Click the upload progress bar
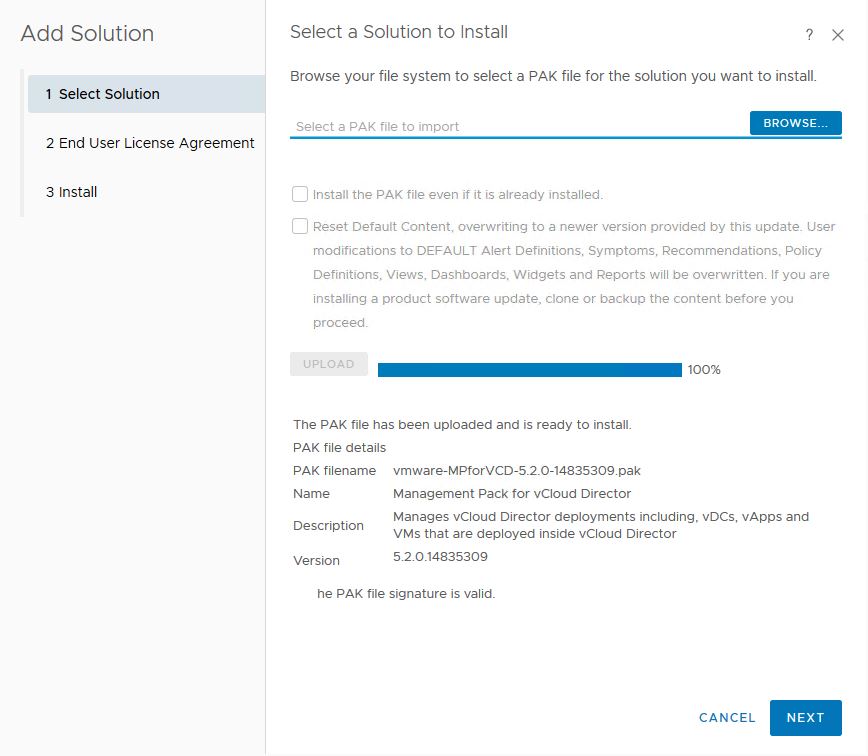The height and width of the screenshot is (756, 868). [x=529, y=370]
